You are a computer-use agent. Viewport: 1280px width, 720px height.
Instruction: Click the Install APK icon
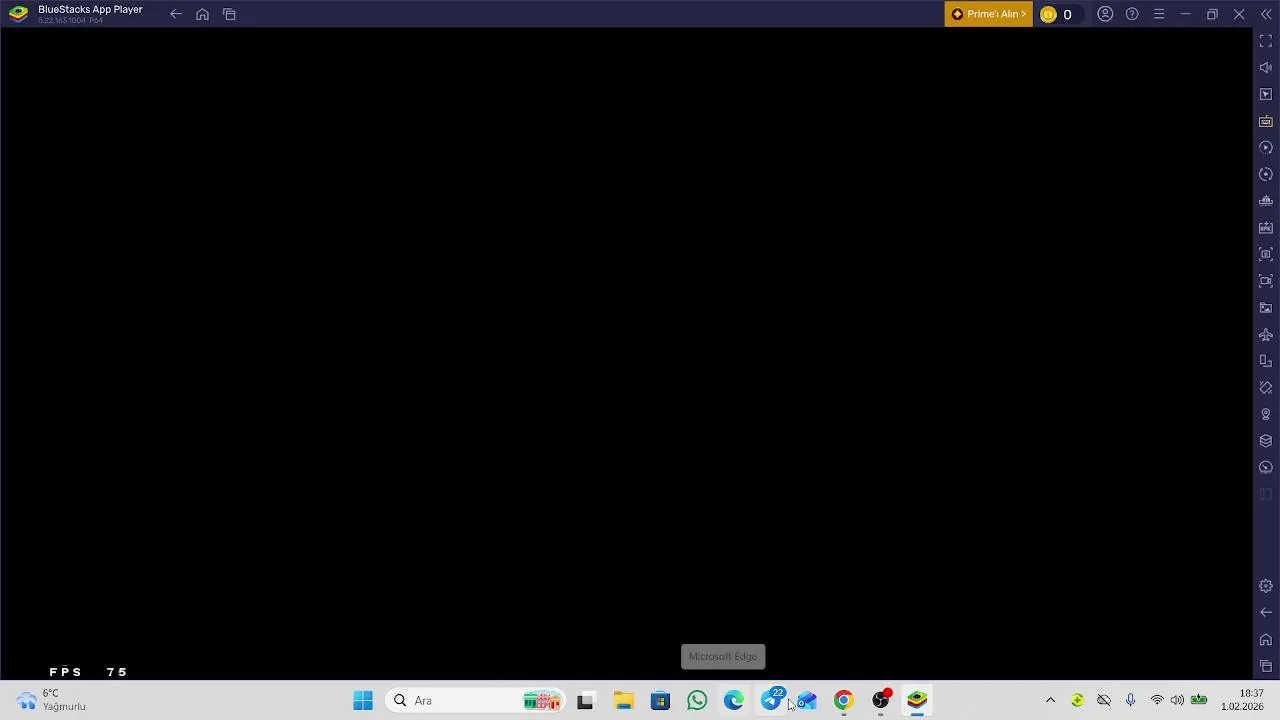1266,228
